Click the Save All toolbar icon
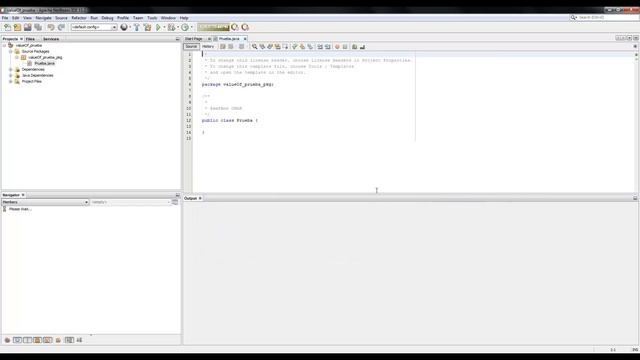 (38, 27)
